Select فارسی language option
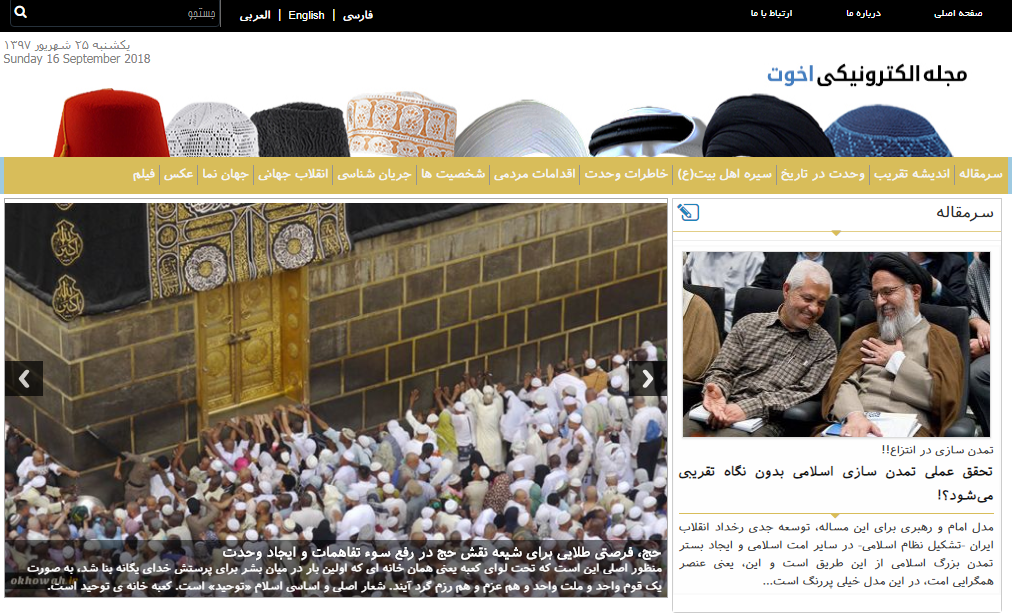The width and height of the screenshot is (1012, 616). [358, 15]
